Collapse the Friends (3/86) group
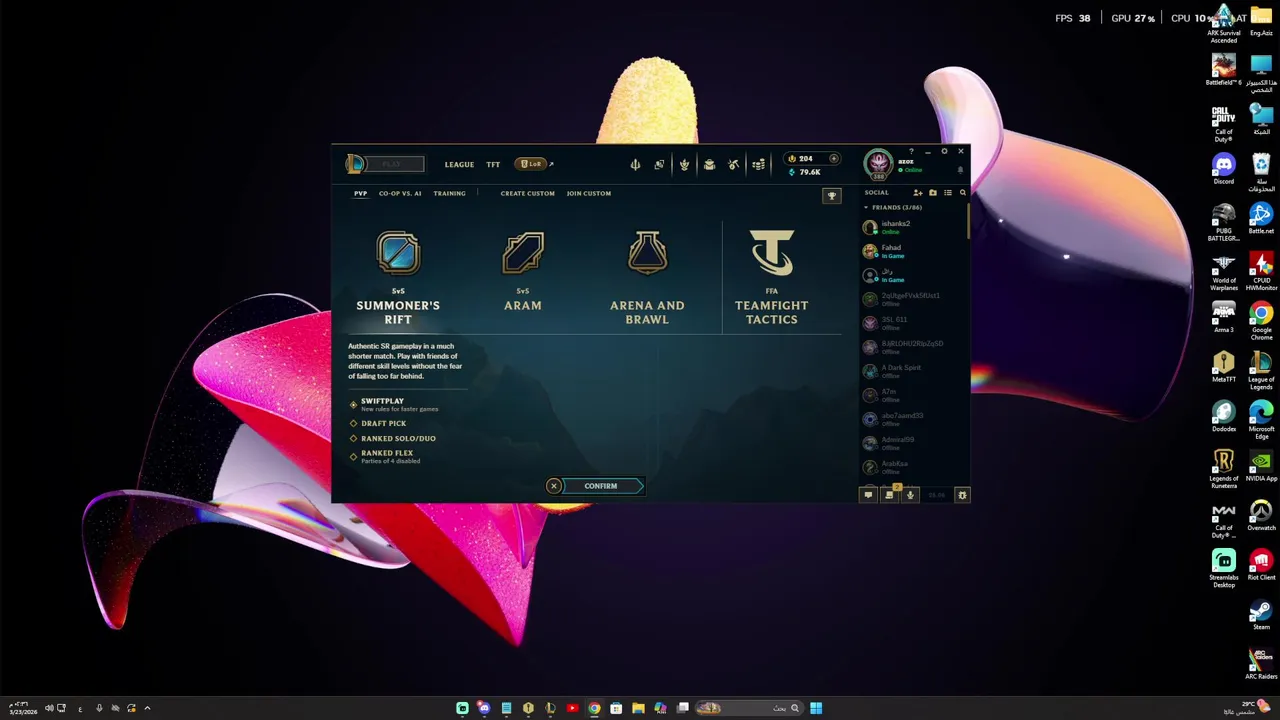Screen dimensions: 1280x720 click(x=892, y=207)
